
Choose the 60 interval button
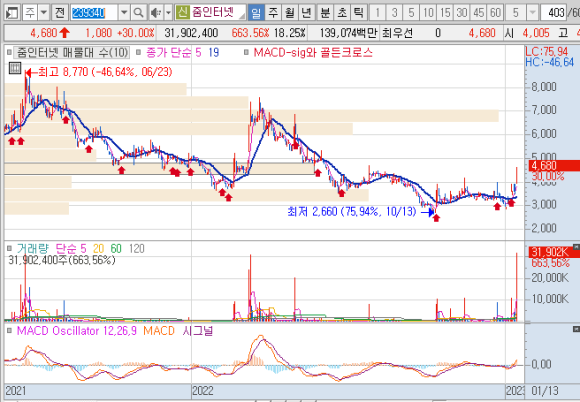(495, 13)
